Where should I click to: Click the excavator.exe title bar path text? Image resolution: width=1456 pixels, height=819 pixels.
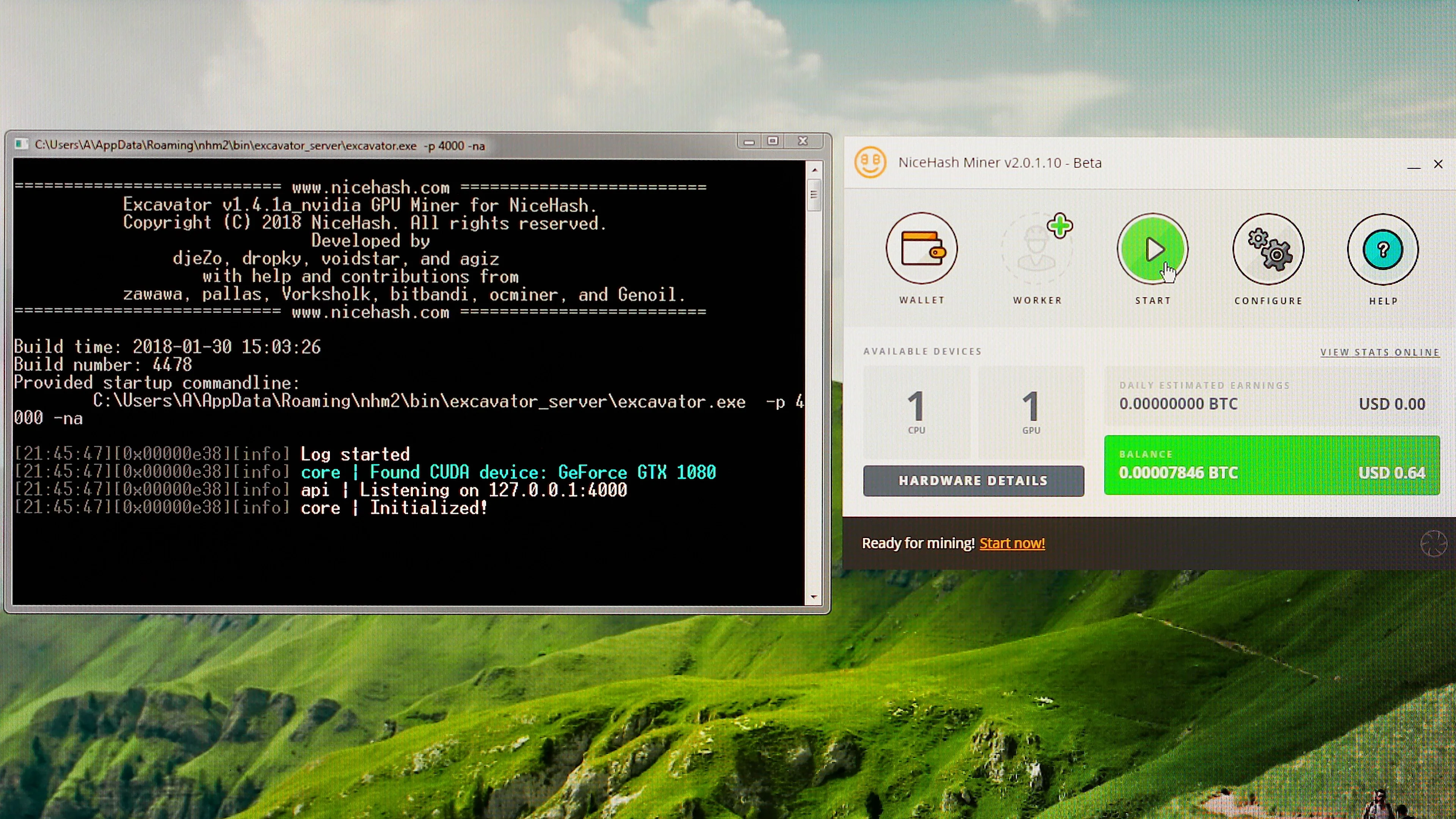(x=260, y=145)
